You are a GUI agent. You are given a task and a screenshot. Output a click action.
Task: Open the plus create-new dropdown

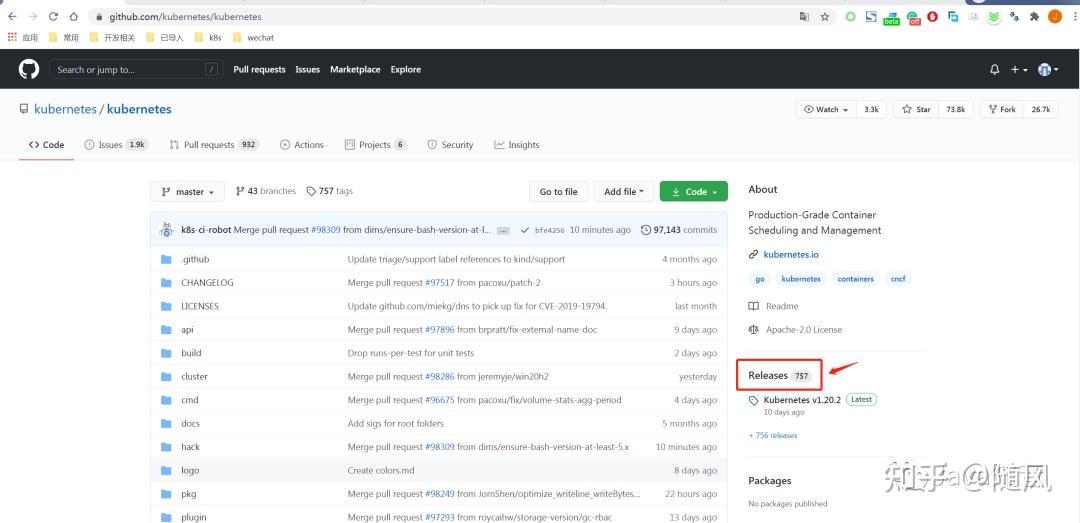[x=1019, y=70]
